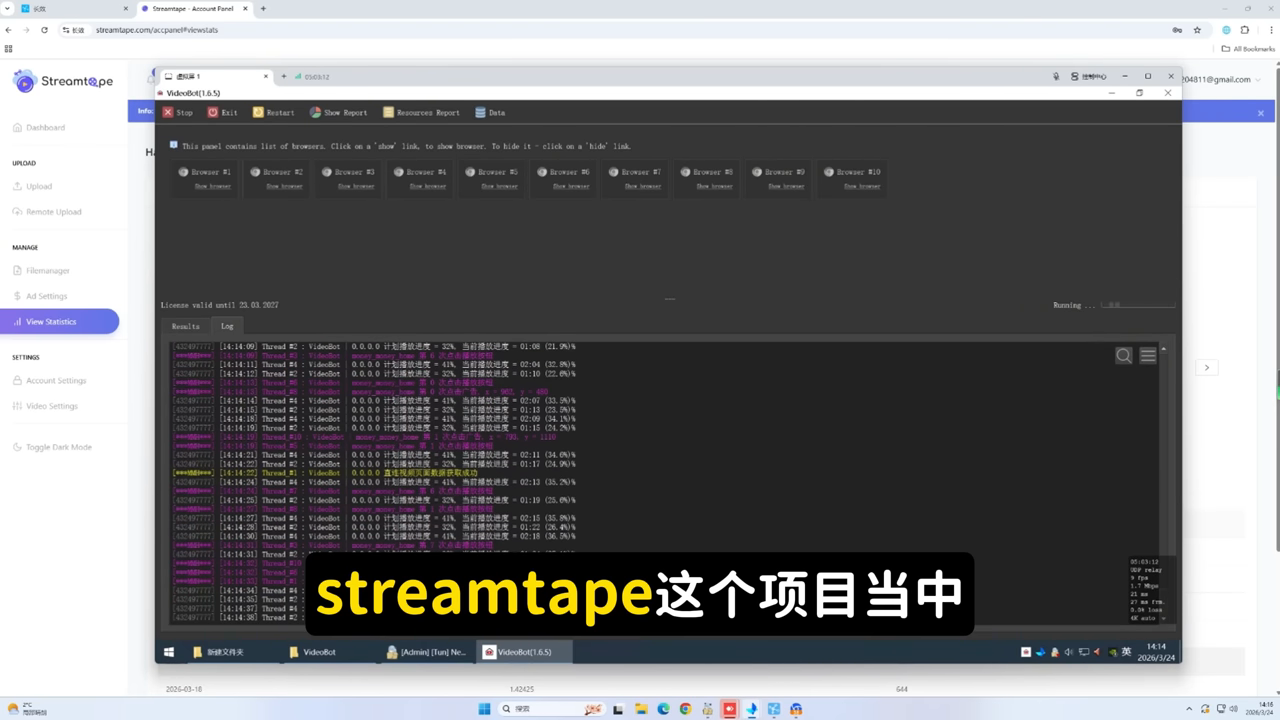This screenshot has height=720, width=1280.
Task: Open [Admin] [Tun] Ne... taskbar item
Action: tap(426, 652)
